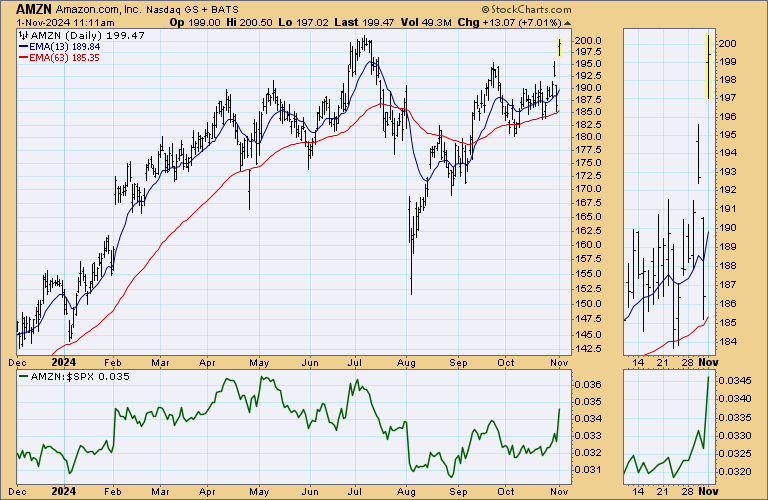Click the up triangle beside the Chg value
This screenshot has height=500, width=768.
click(x=567, y=23)
